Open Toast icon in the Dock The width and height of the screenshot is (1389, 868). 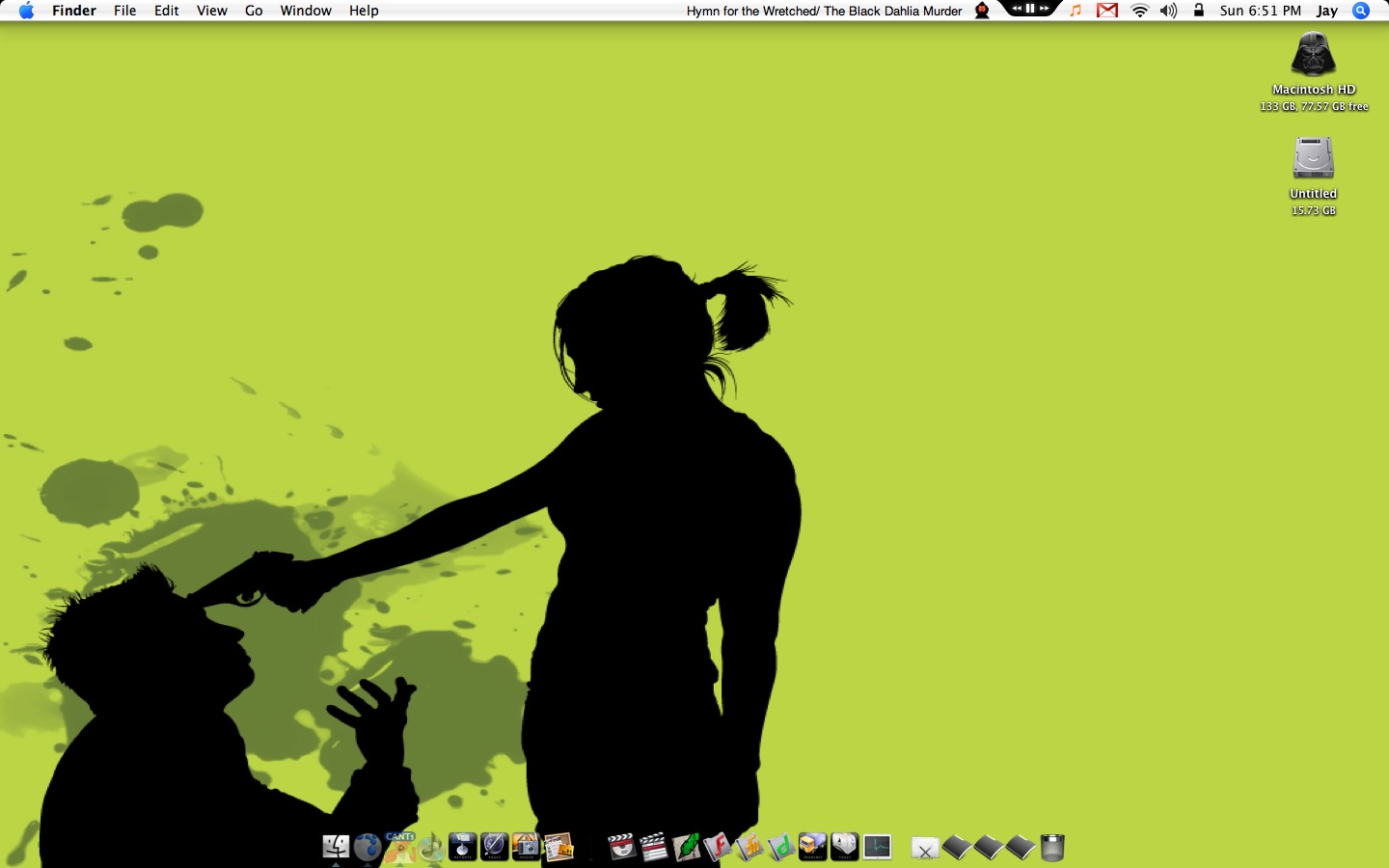(844, 847)
